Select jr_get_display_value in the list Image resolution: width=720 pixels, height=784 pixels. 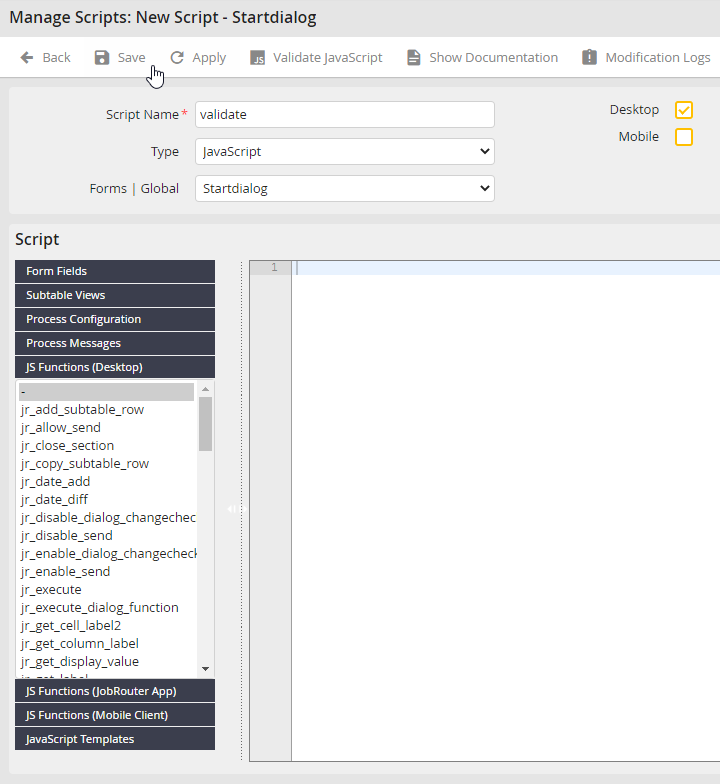106,662
